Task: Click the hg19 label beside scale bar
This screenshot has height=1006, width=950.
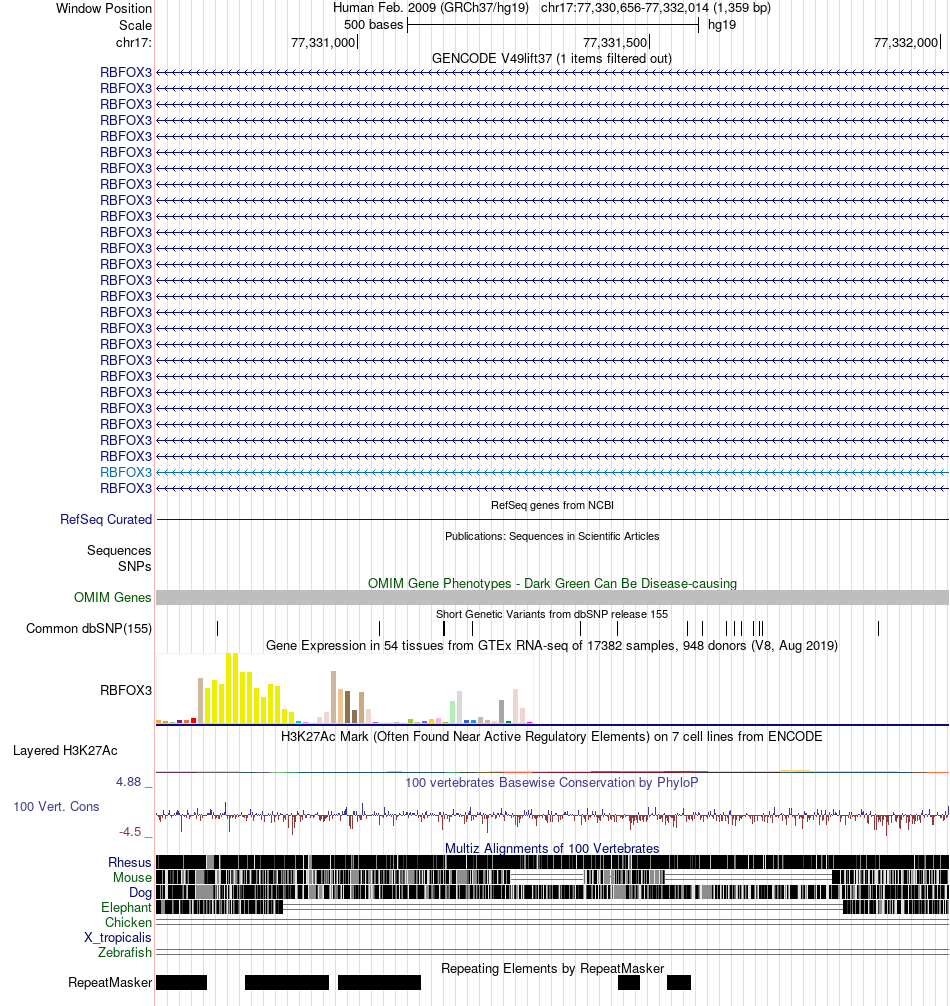Action: (x=722, y=25)
